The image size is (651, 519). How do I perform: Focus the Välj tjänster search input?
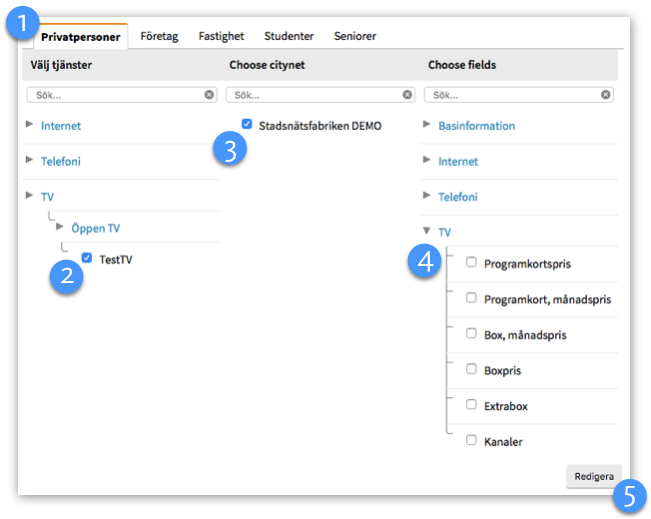tap(115, 95)
